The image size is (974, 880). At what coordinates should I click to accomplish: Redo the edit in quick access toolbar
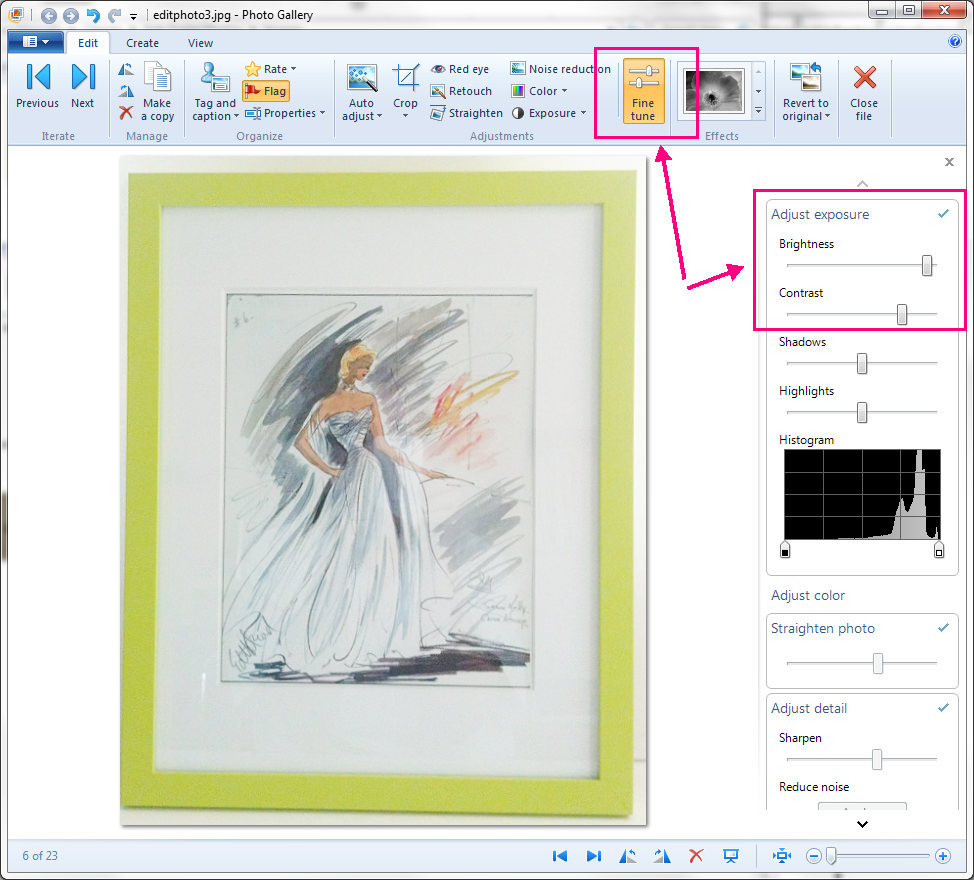(114, 15)
